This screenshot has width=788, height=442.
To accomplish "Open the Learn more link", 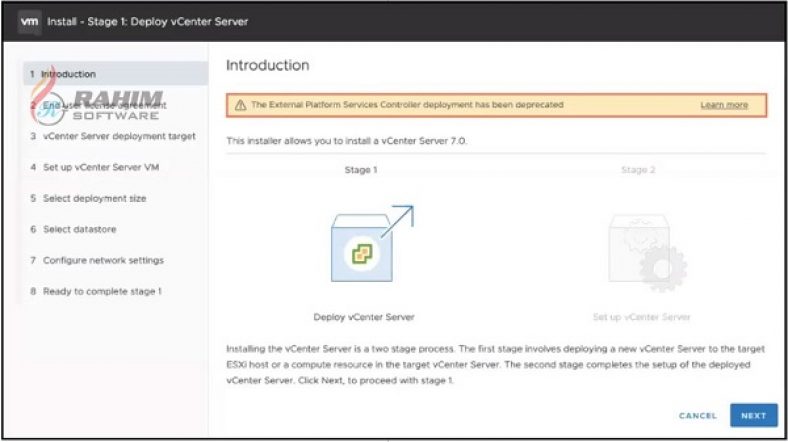I will click(724, 105).
